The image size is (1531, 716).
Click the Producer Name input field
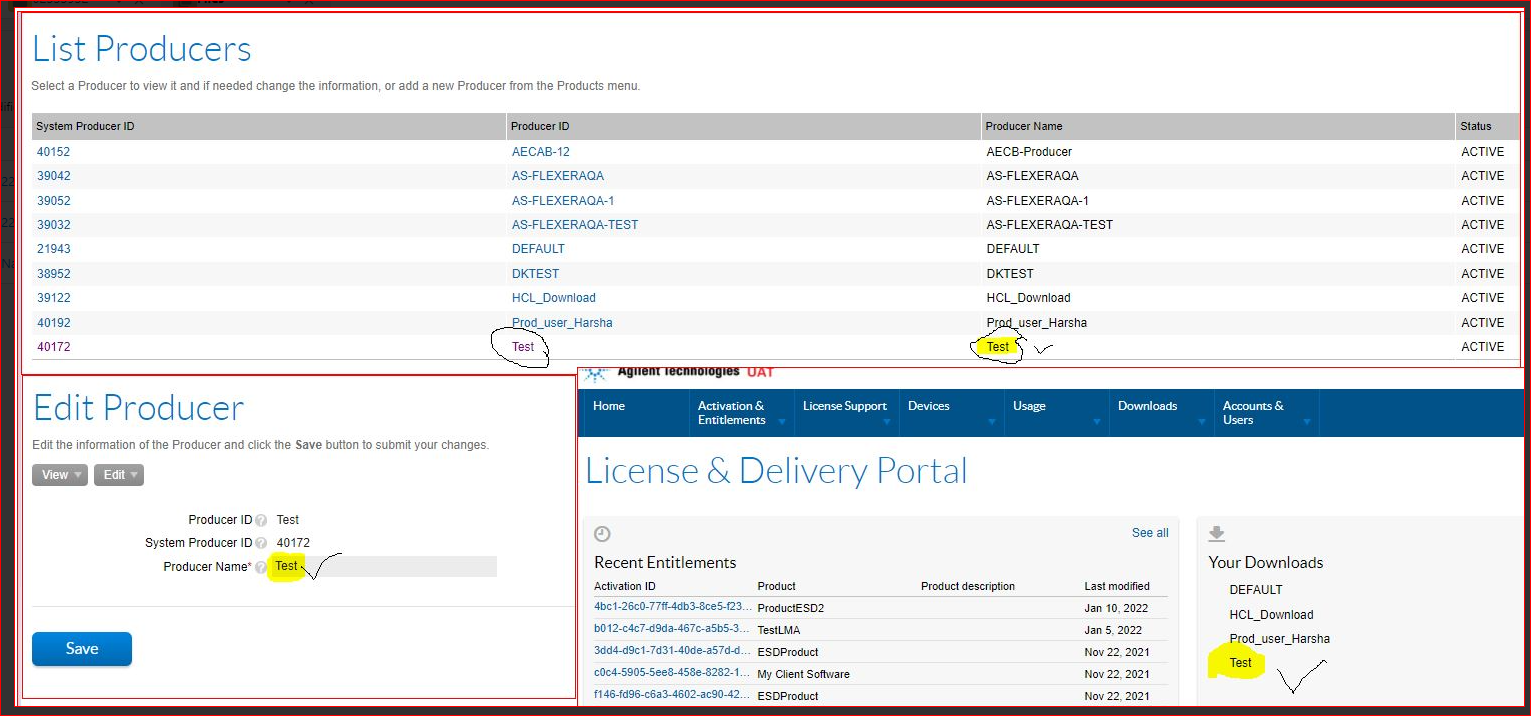[x=384, y=566]
